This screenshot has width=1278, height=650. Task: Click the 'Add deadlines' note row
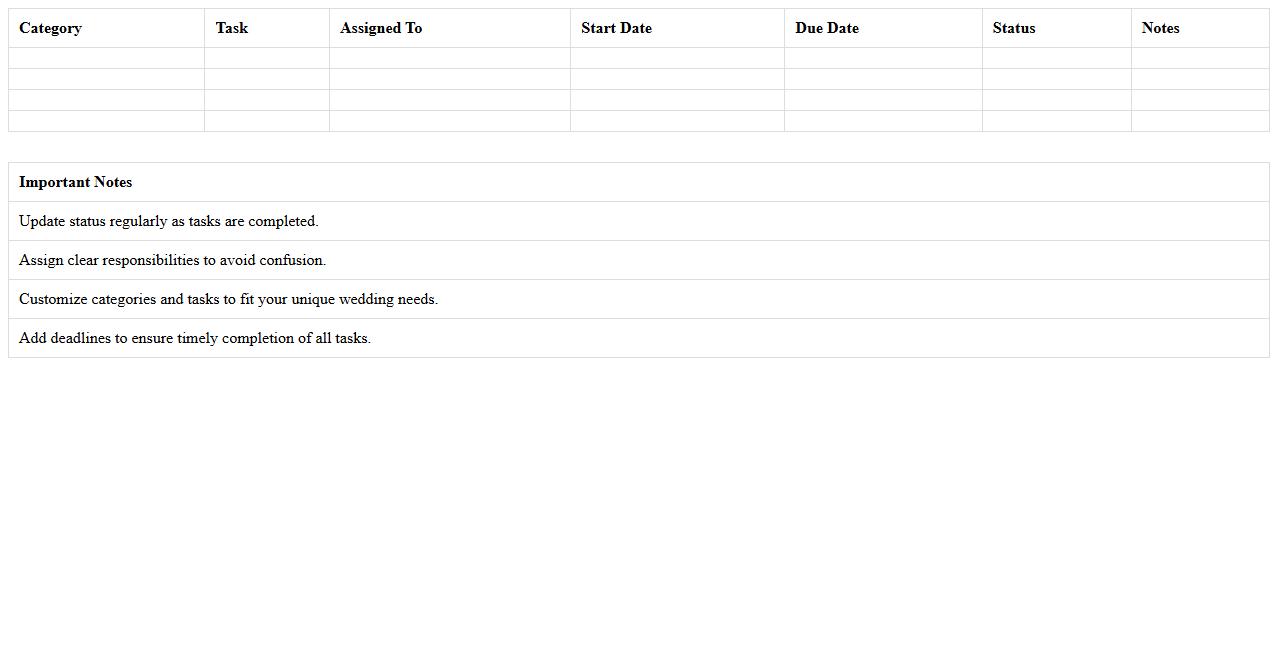pos(195,338)
